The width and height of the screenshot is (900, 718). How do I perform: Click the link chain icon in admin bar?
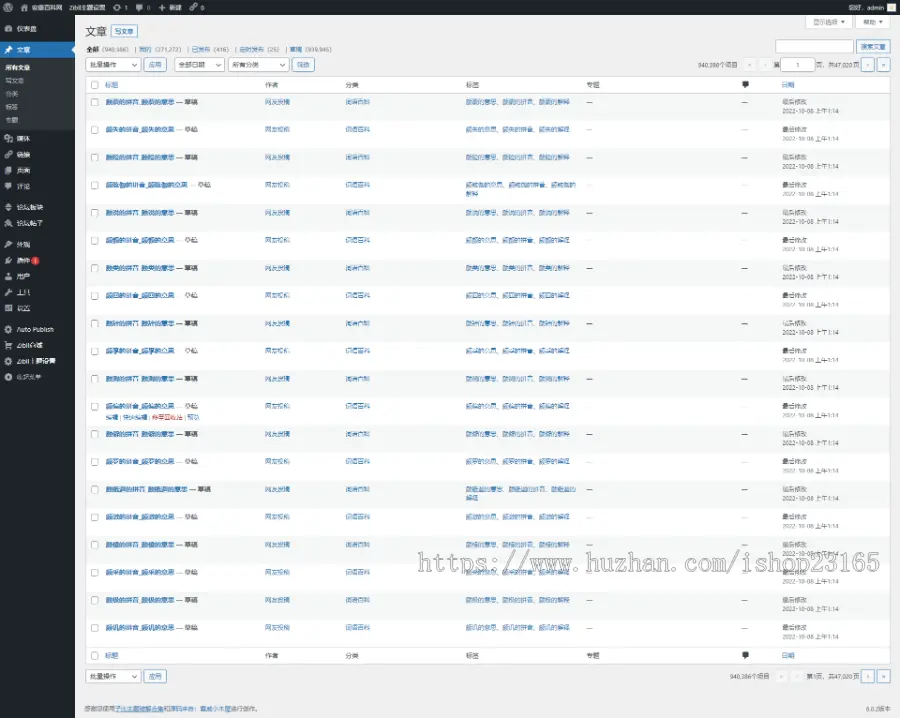tap(193, 7)
